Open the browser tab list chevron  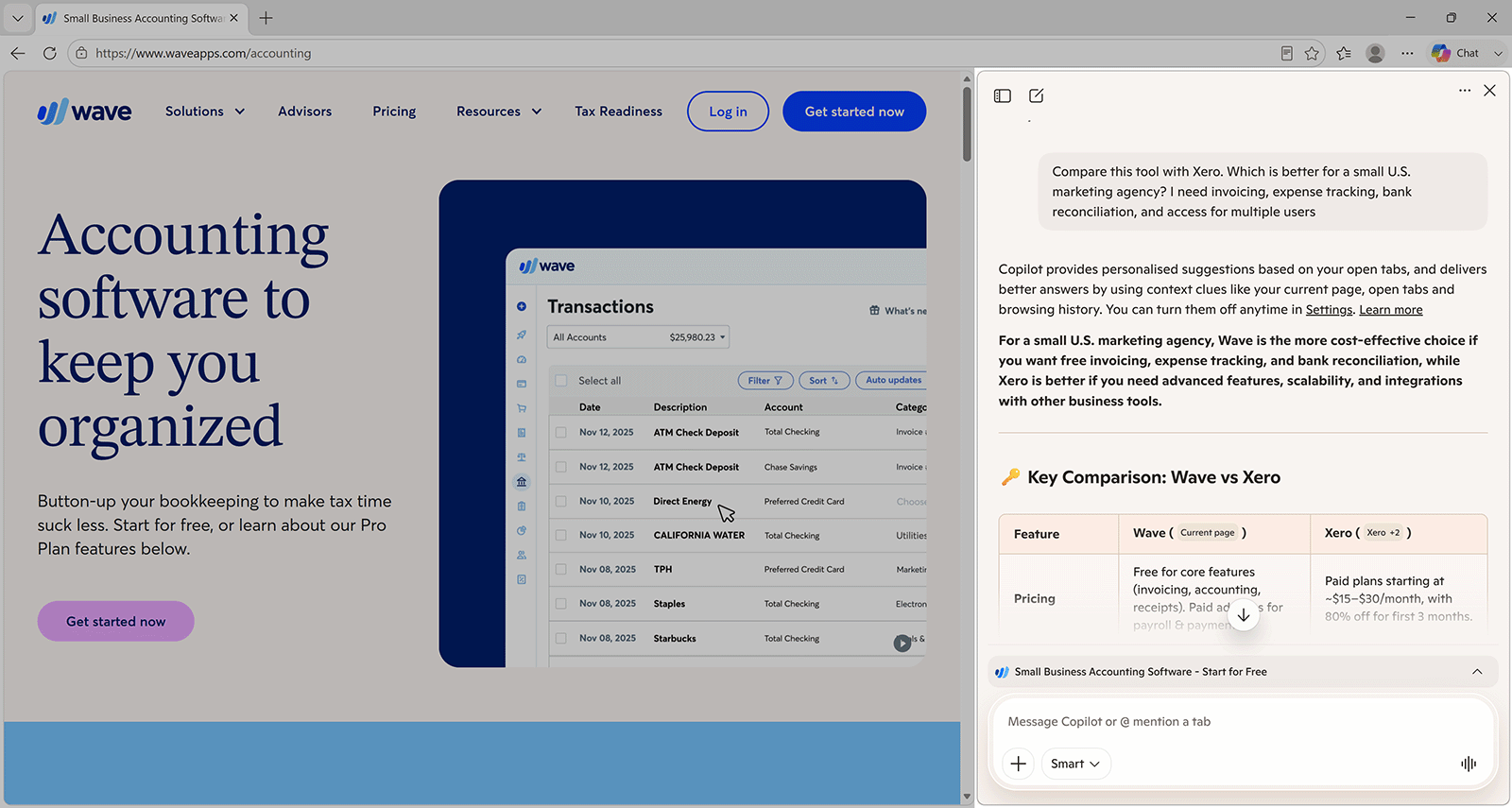coord(17,18)
